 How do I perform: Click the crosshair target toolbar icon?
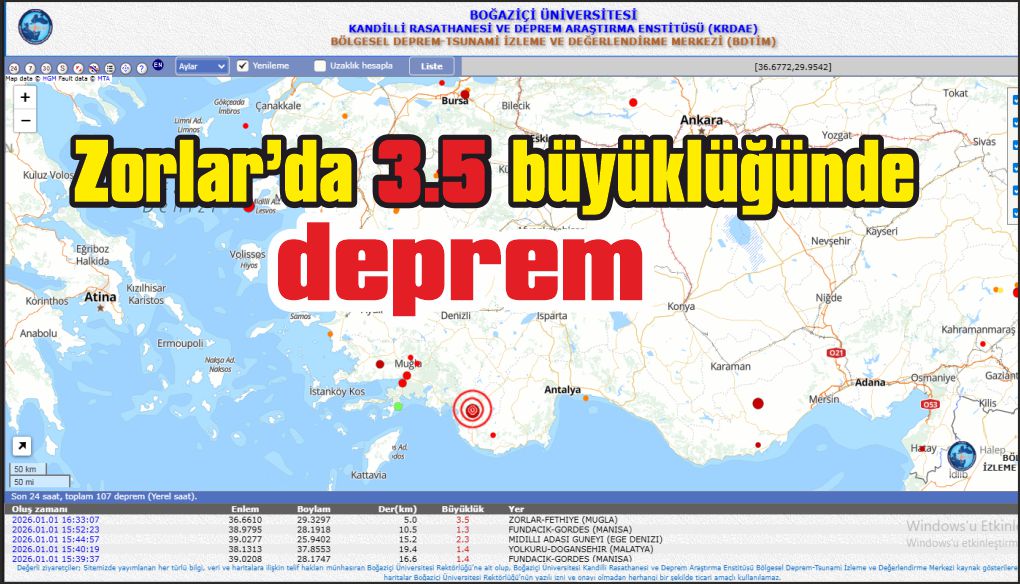pos(126,67)
